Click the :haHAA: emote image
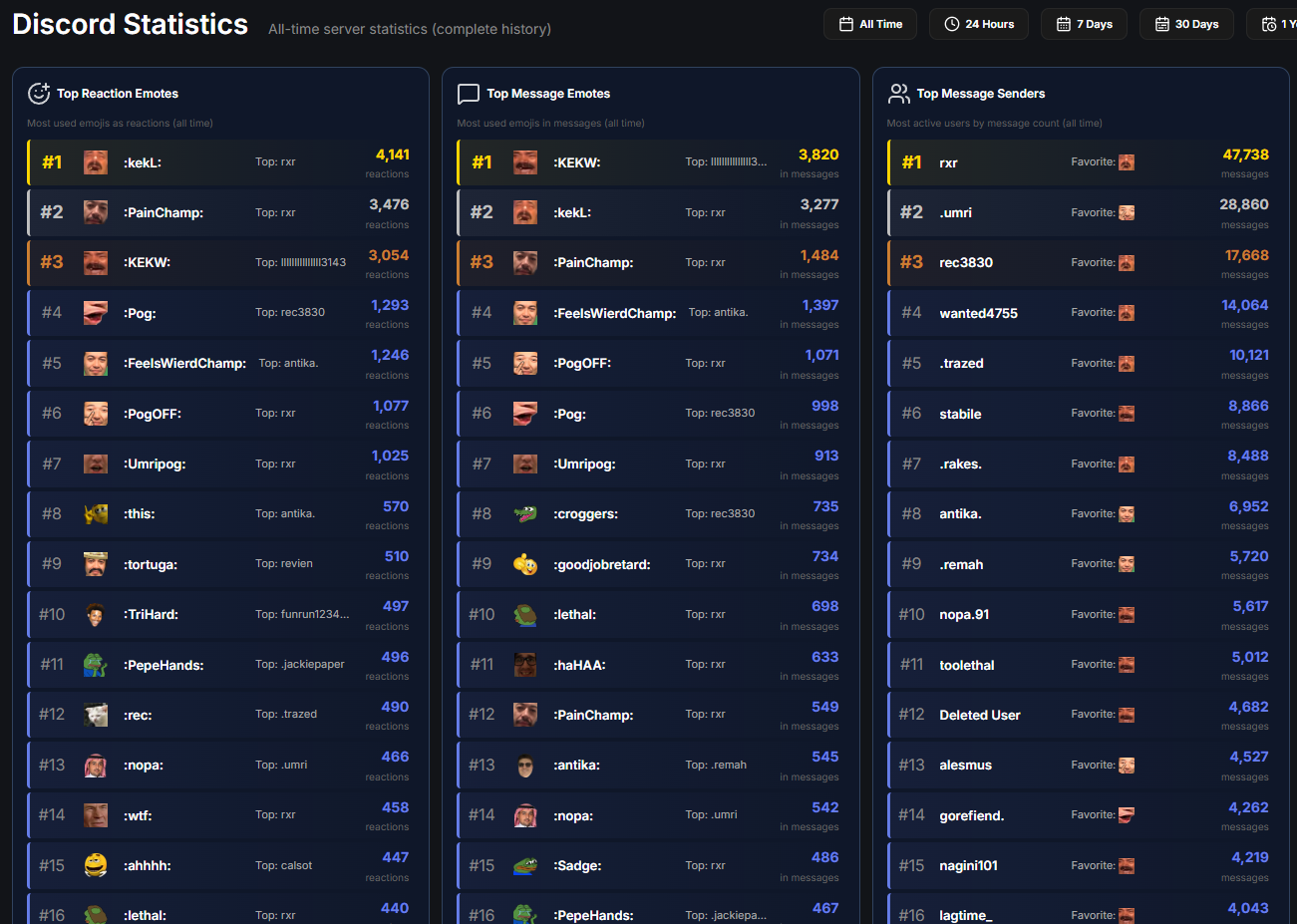 (525, 665)
